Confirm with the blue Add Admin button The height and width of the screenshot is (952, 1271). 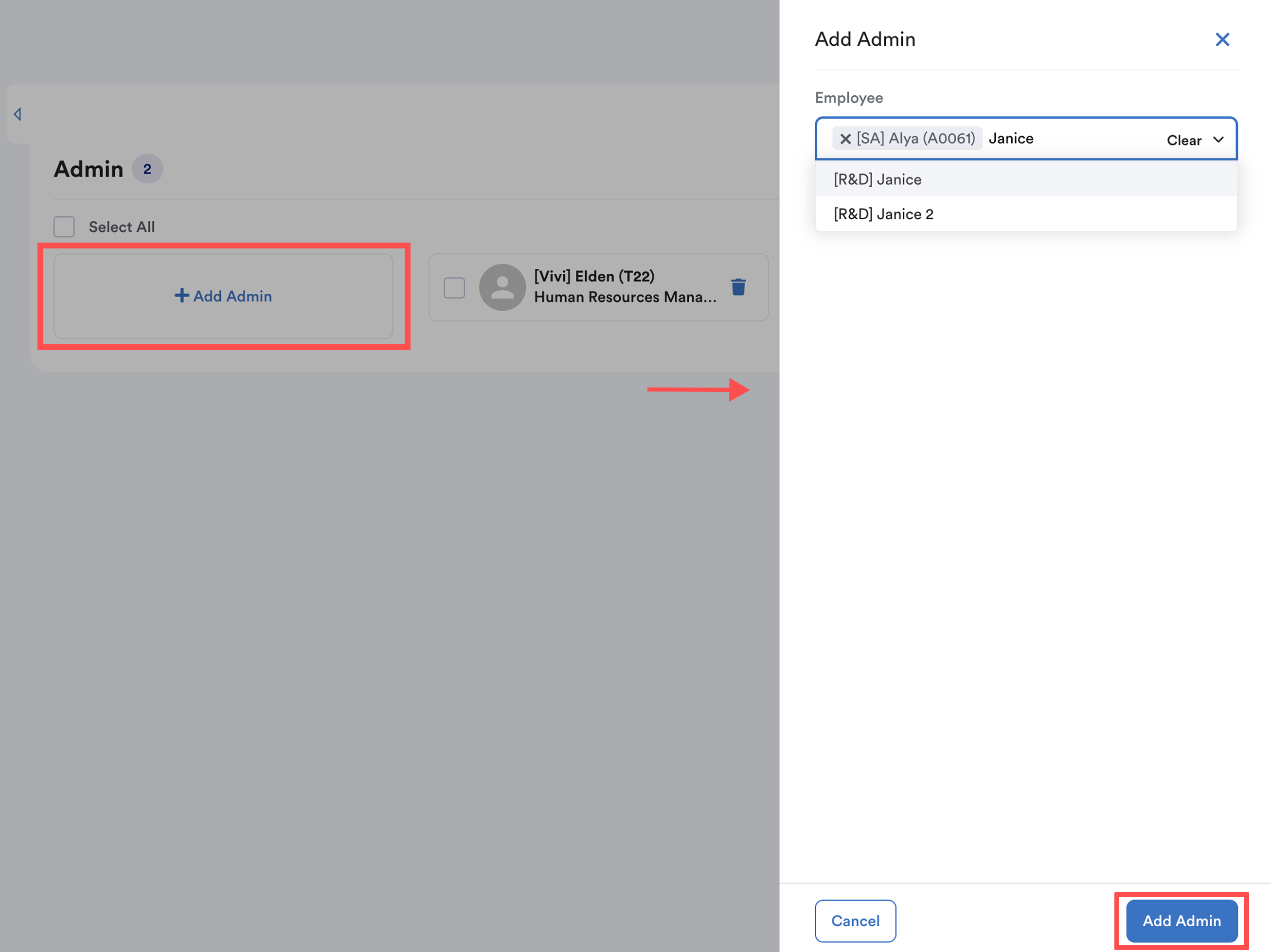1181,920
